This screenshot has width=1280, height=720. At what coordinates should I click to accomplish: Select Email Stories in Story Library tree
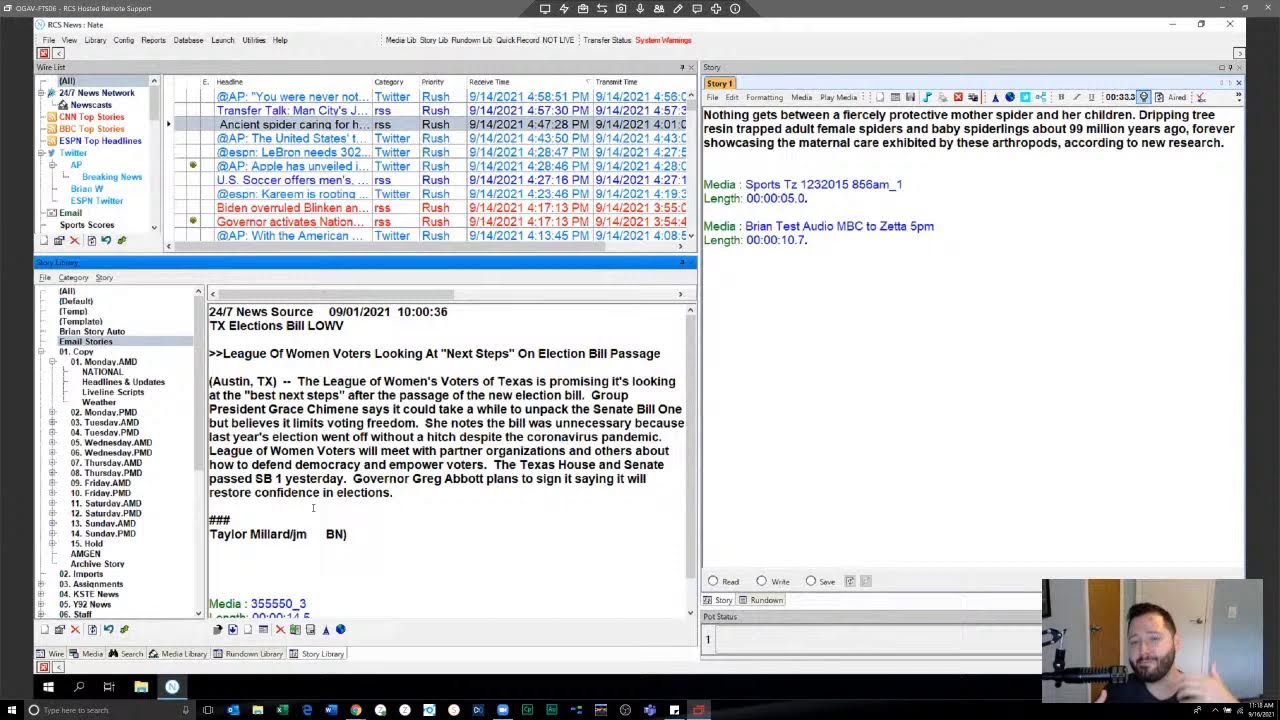(x=85, y=341)
